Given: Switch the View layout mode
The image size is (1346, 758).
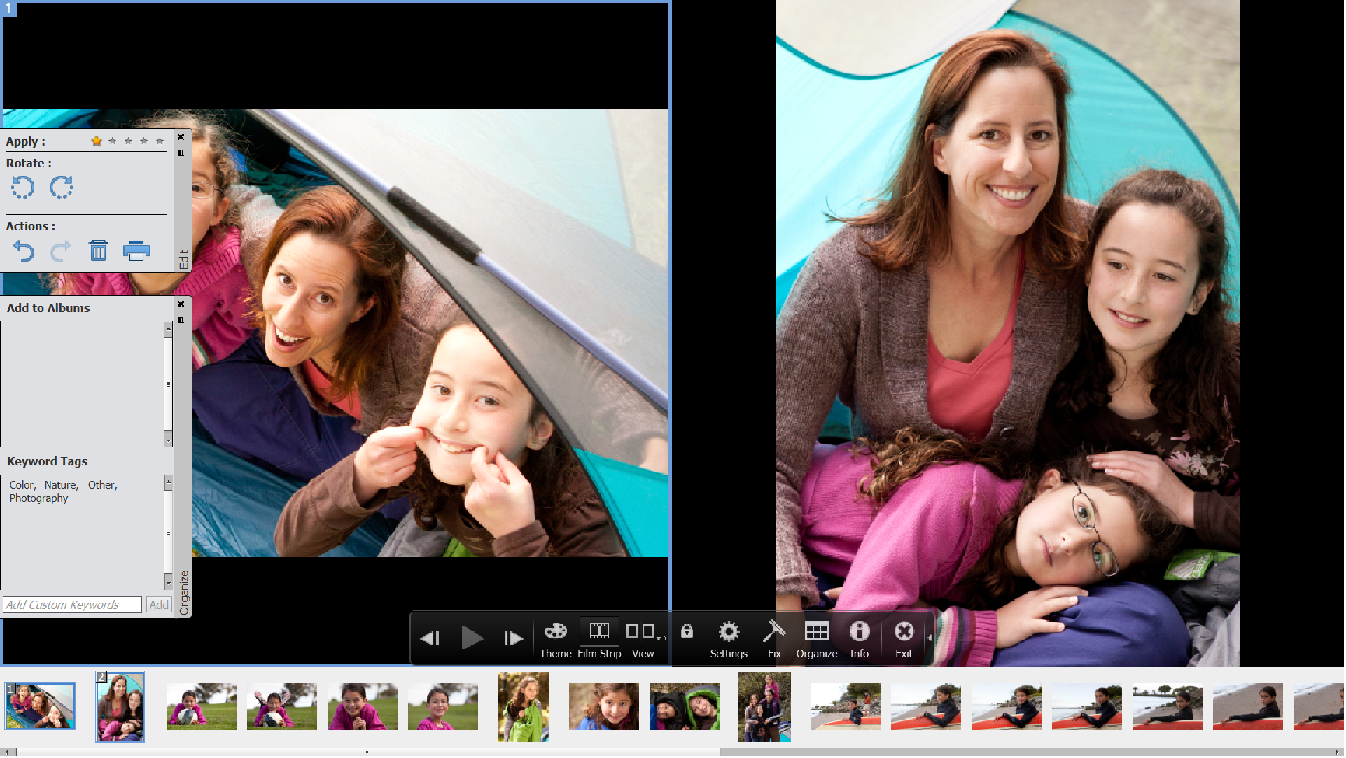Looking at the screenshot, I should coord(643,631).
